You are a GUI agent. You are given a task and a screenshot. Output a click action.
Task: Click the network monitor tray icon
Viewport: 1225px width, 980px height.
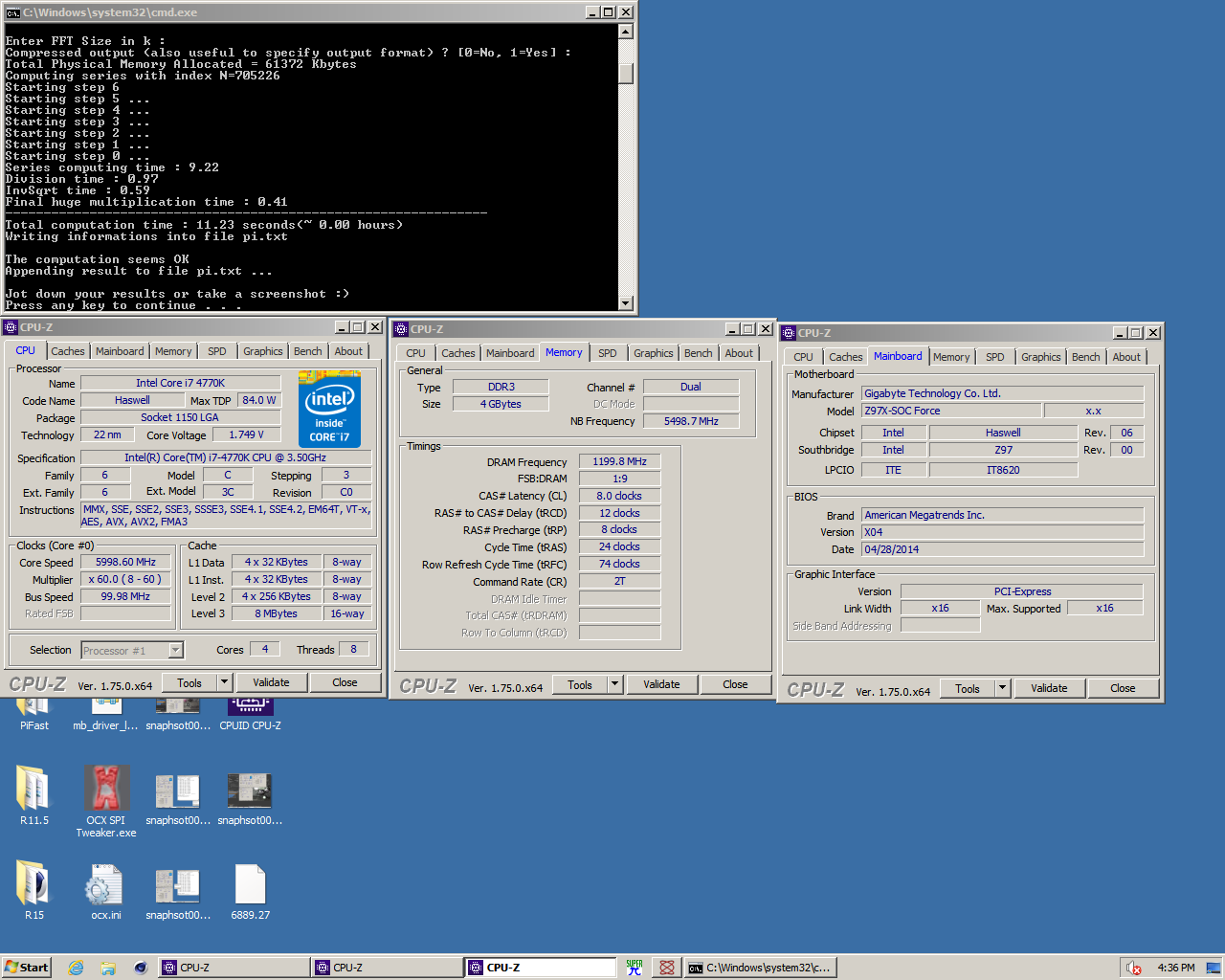pyautogui.click(x=1212, y=968)
